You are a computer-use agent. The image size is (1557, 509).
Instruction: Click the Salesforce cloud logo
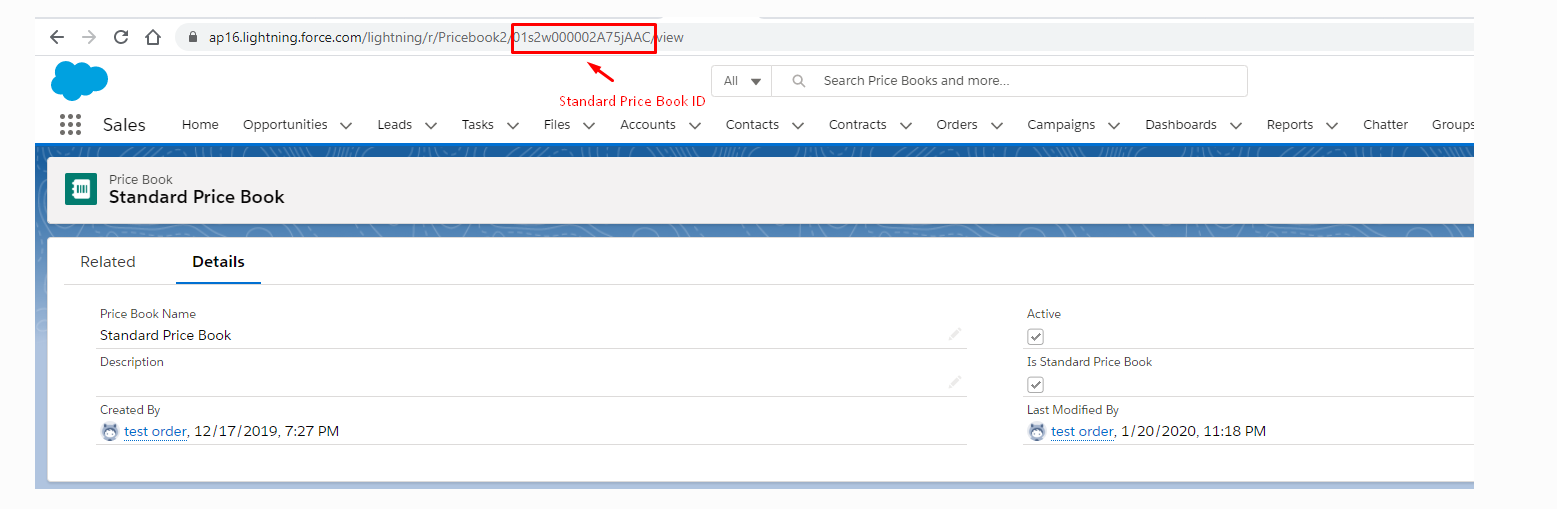tap(79, 80)
